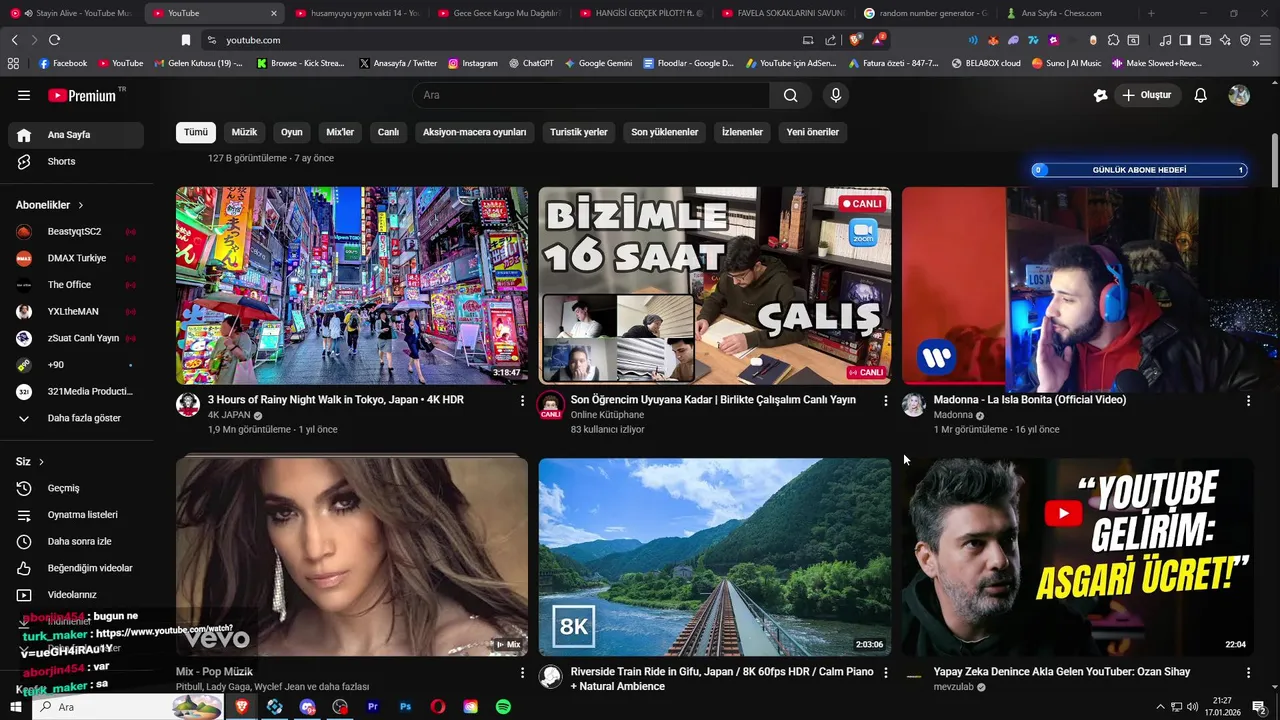Show more bookmarks overflow chevron
The width and height of the screenshot is (1280, 720).
pos(1256,63)
